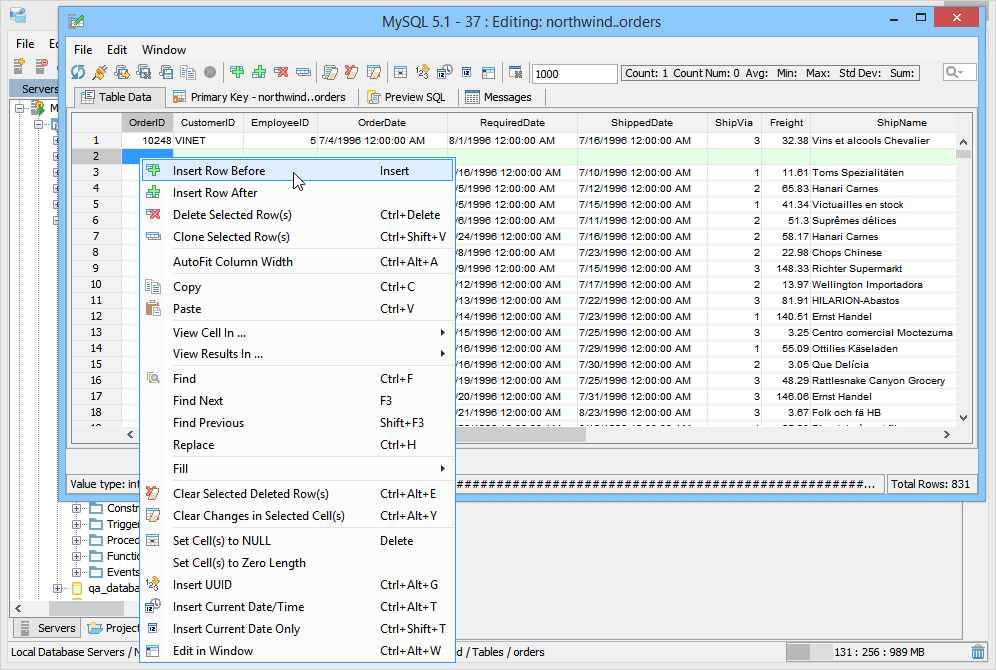
Task: Click Delete Selected Rows toolbar icon
Action: (x=281, y=72)
